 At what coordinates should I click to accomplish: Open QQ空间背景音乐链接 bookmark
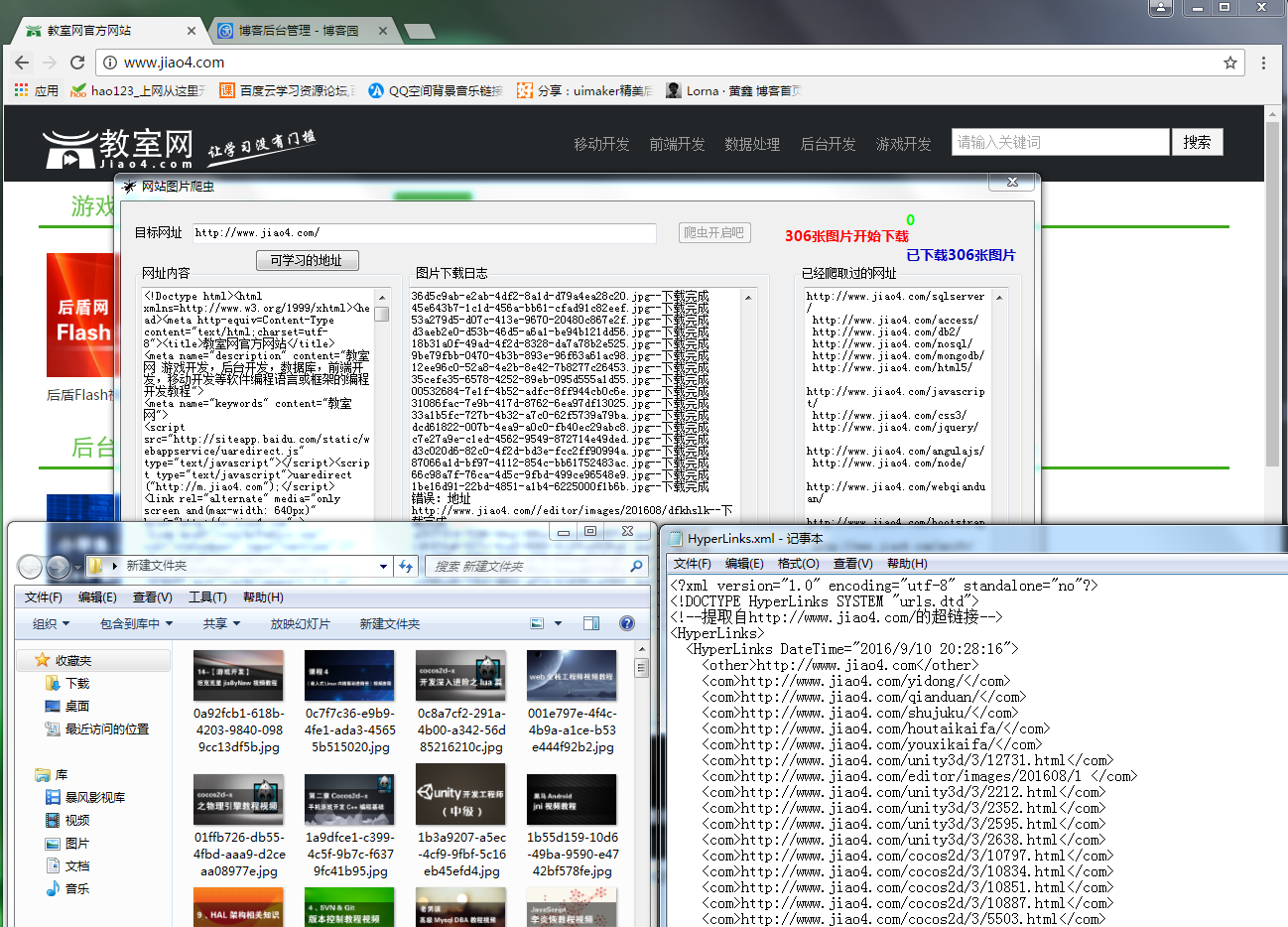click(x=435, y=90)
